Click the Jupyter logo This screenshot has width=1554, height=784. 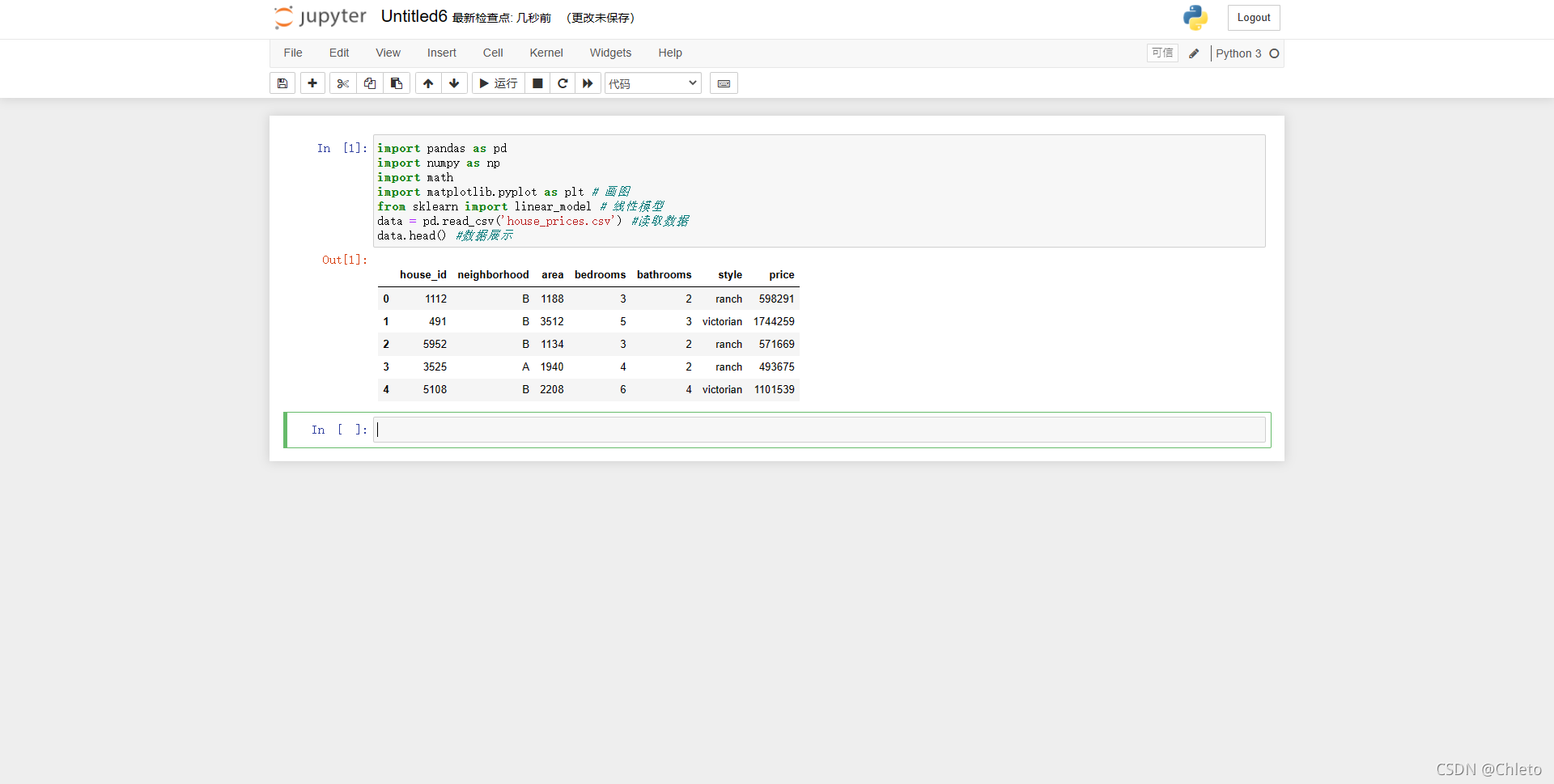click(321, 17)
